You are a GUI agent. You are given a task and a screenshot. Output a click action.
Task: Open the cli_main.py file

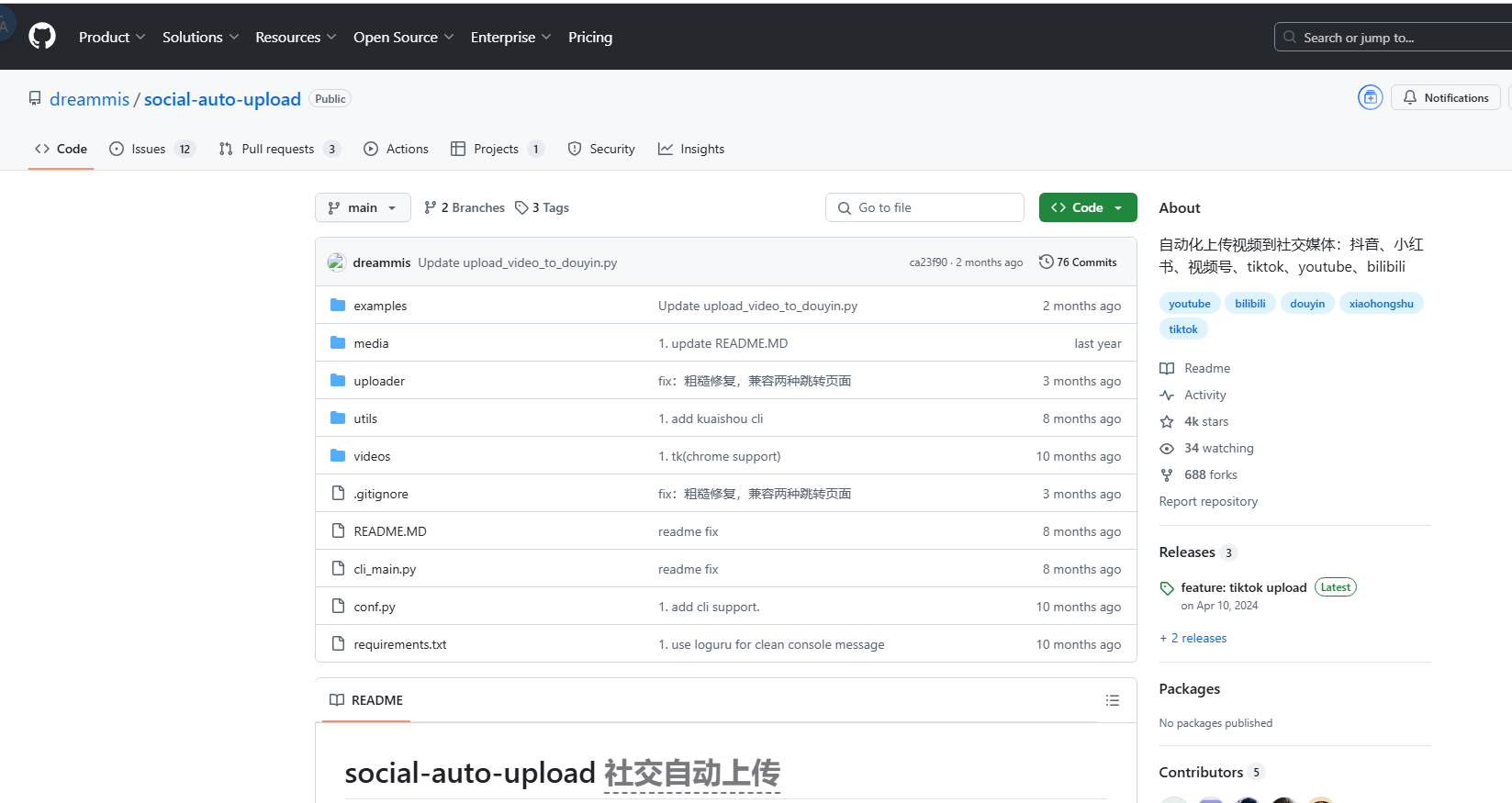[385, 569]
